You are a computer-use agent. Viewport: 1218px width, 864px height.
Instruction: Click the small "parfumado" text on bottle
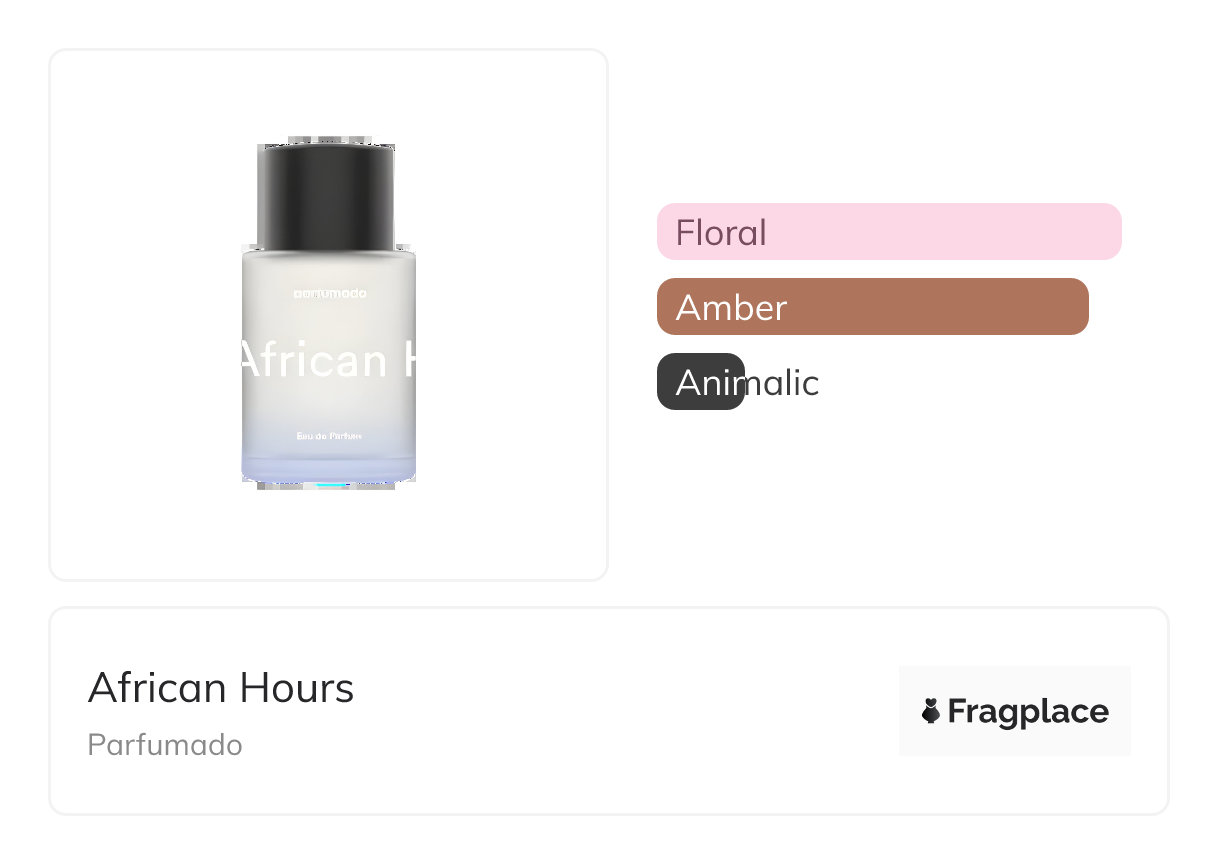click(x=330, y=293)
